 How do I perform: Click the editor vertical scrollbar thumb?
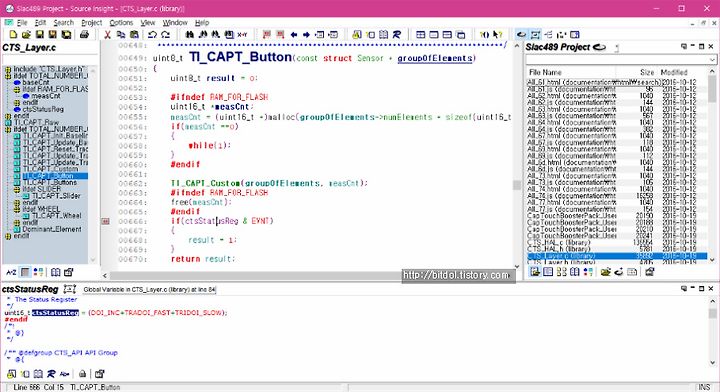click(517, 185)
